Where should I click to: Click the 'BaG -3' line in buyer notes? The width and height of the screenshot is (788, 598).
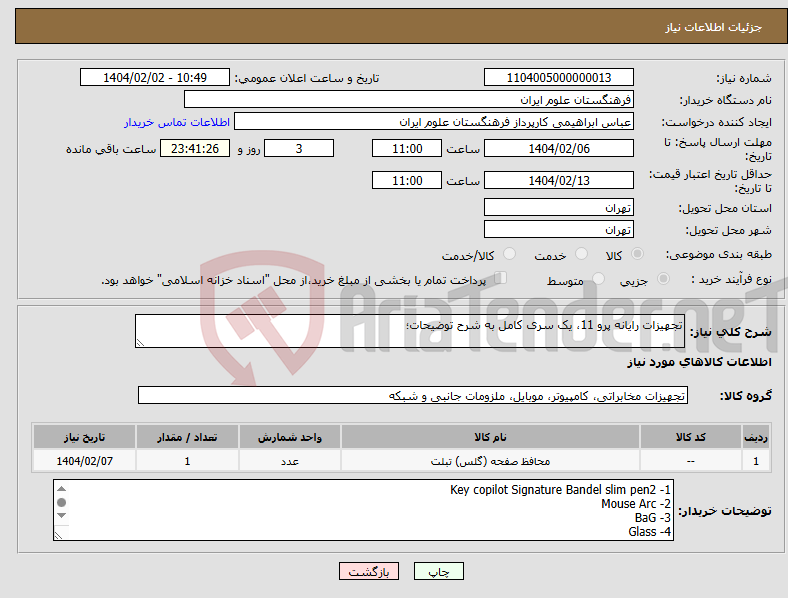[x=652, y=518]
